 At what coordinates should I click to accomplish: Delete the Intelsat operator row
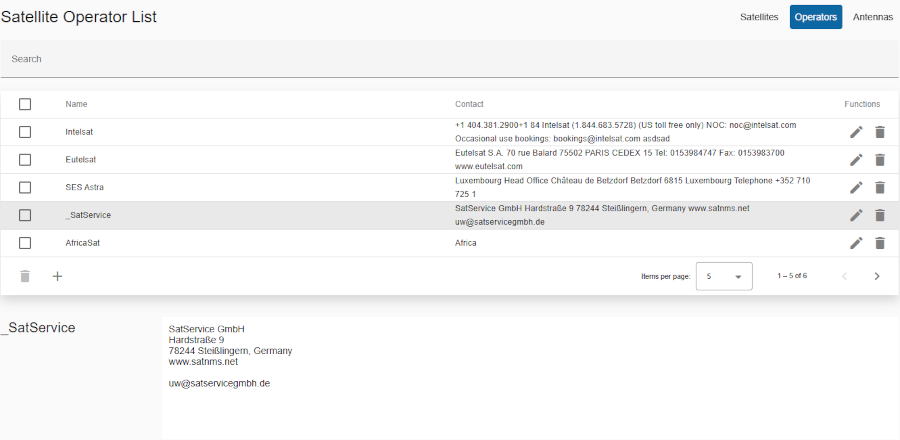click(x=880, y=132)
